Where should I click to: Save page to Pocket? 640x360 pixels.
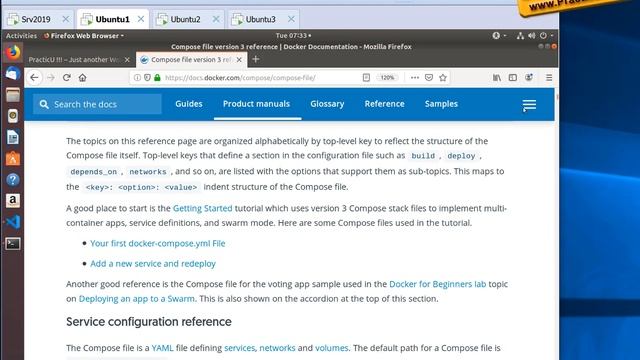click(429, 78)
